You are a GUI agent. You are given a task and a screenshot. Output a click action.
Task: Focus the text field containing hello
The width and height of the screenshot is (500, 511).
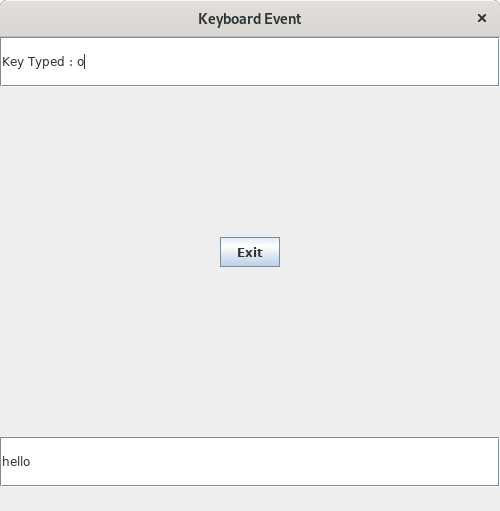pos(250,462)
